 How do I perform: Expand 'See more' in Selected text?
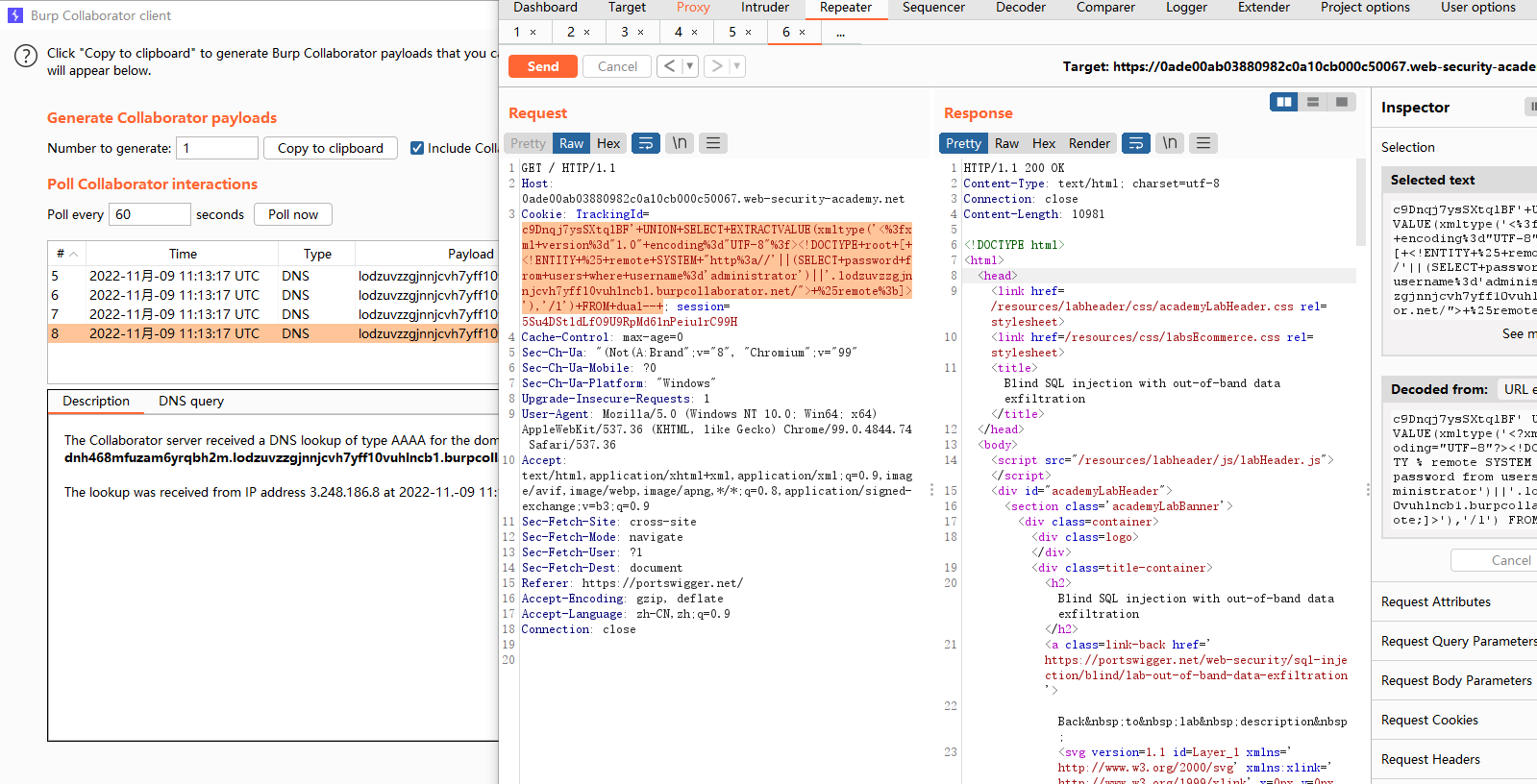[x=1519, y=333]
